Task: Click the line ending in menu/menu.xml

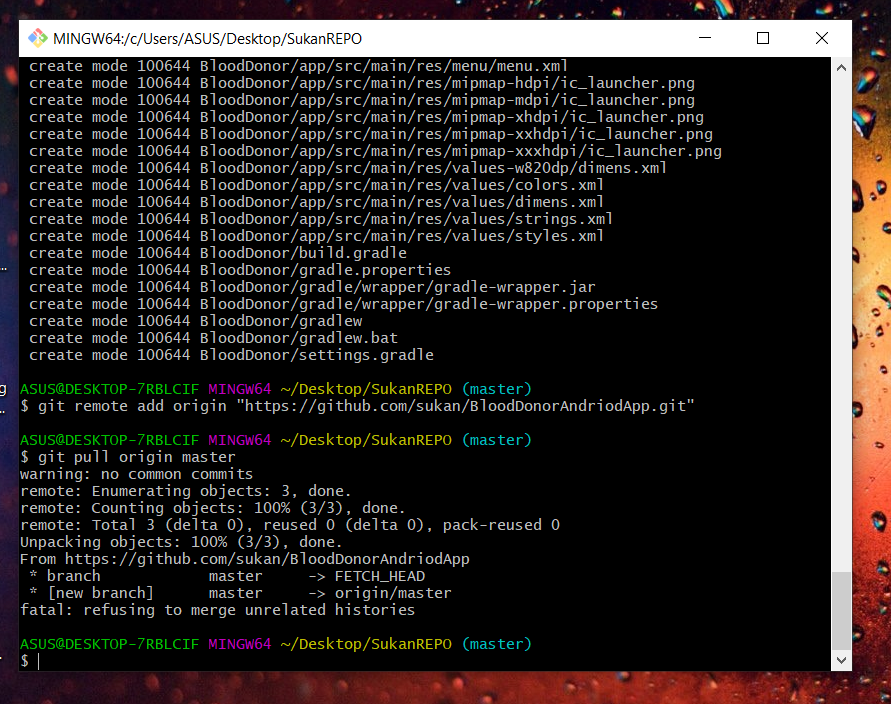Action: (x=298, y=66)
